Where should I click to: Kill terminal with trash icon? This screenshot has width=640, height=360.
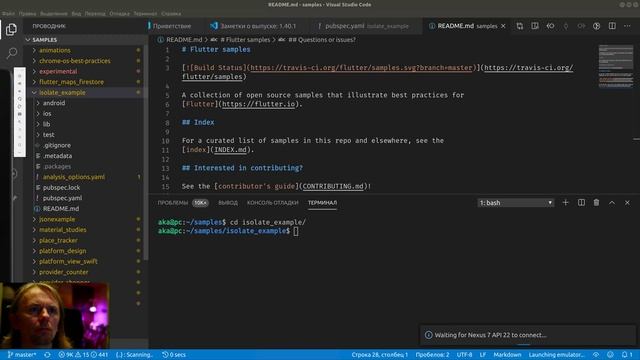pyautogui.click(x=596, y=202)
